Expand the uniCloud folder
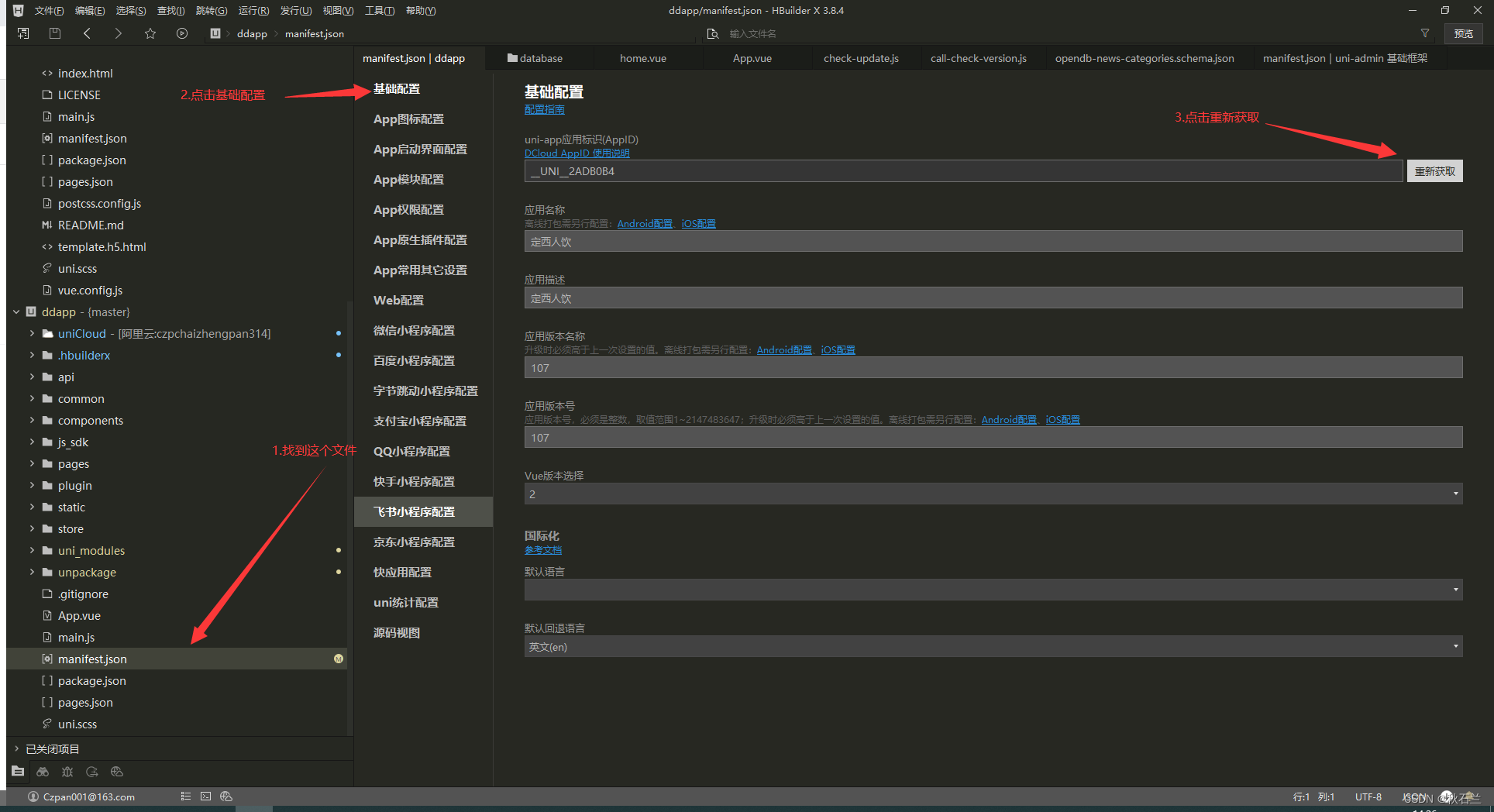 (32, 333)
